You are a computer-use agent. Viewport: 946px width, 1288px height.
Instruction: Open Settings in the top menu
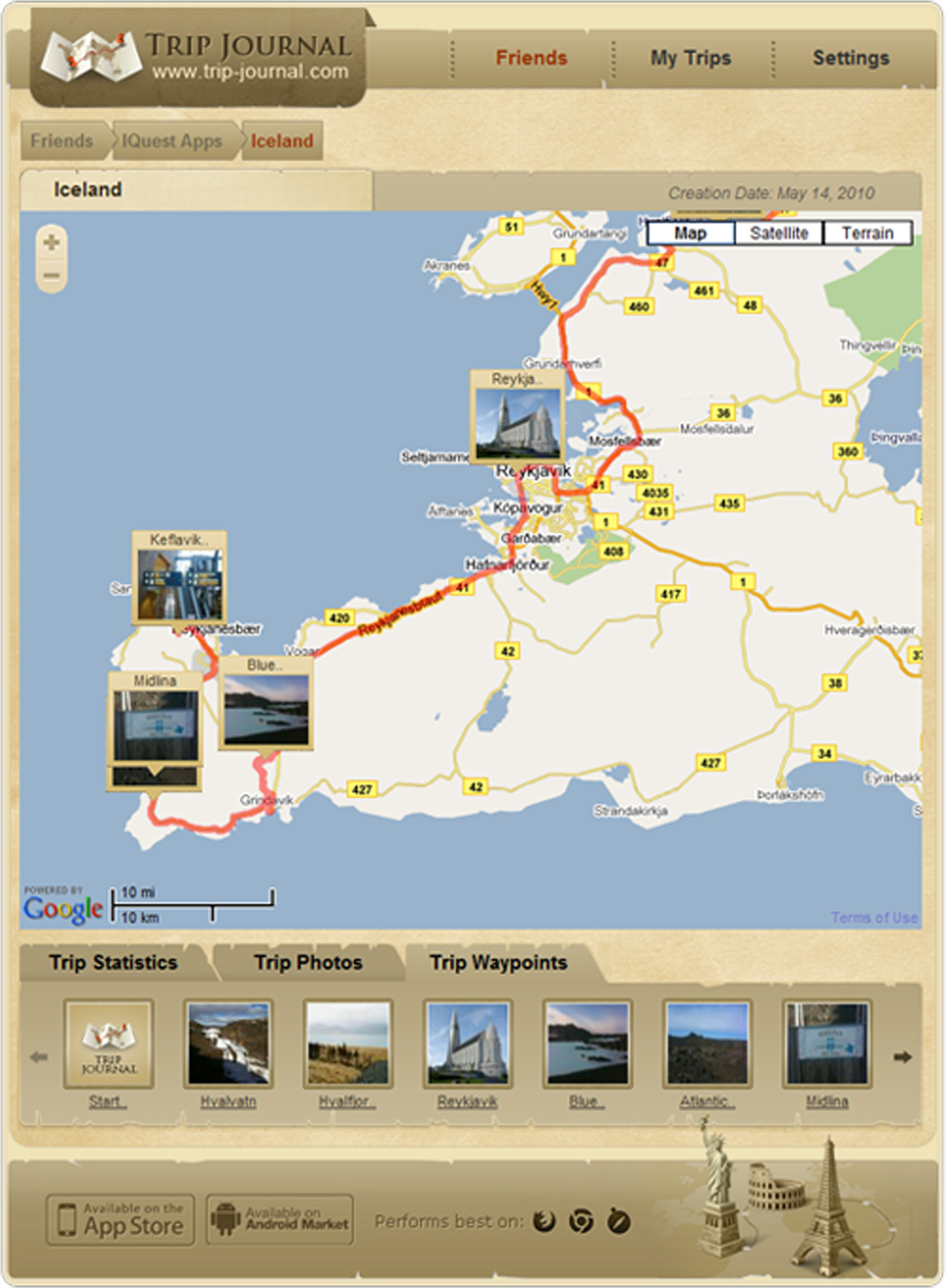pyautogui.click(x=851, y=58)
